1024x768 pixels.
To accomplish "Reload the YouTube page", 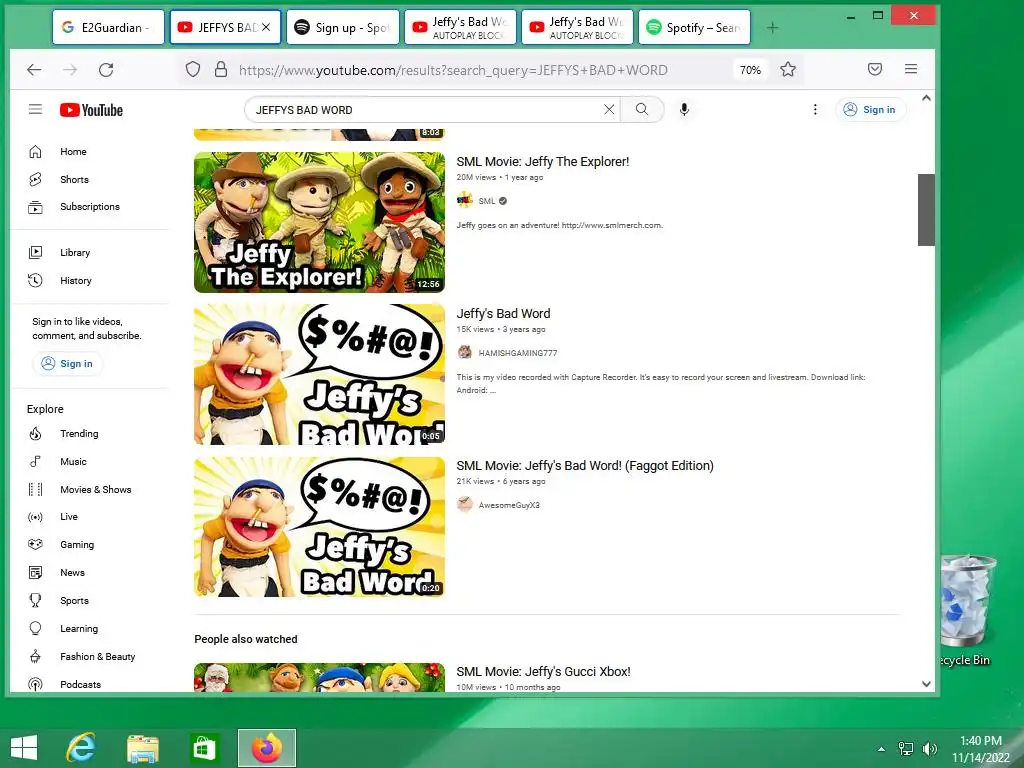I will click(106, 70).
